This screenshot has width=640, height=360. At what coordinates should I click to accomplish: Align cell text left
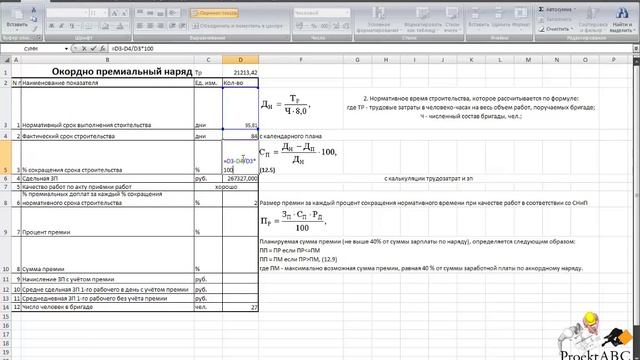click(140, 26)
